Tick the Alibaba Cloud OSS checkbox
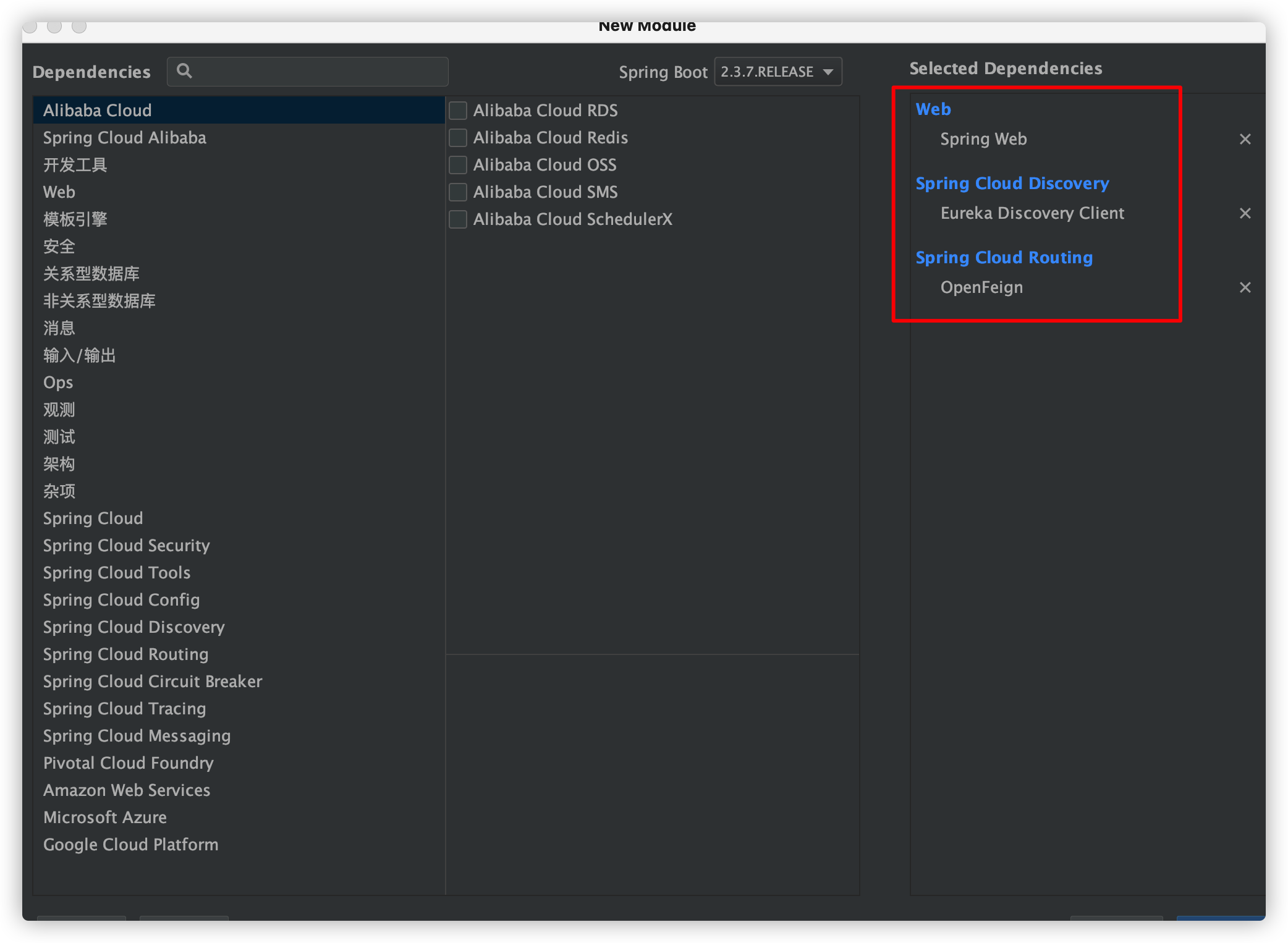The width and height of the screenshot is (1288, 943). tap(457, 165)
